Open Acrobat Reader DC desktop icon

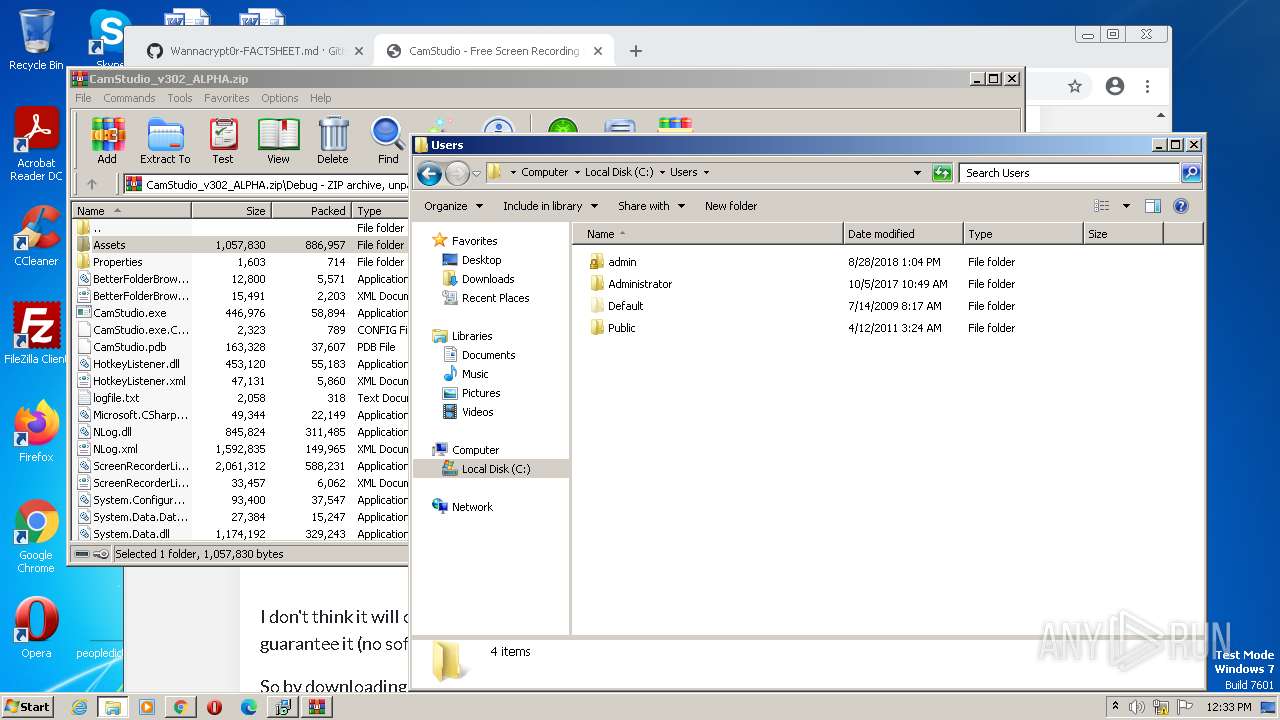pos(37,145)
